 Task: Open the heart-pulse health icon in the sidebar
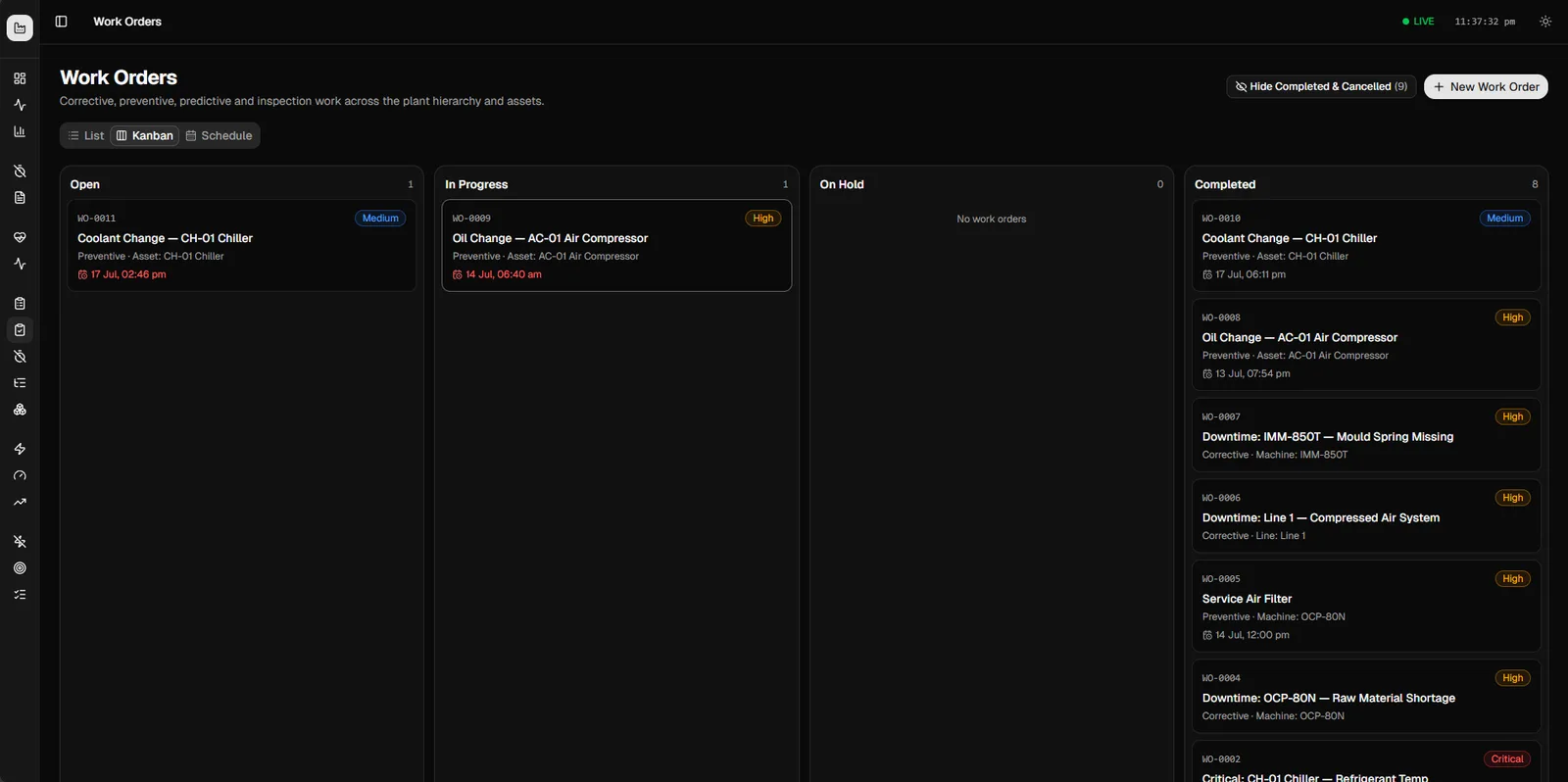tap(20, 237)
